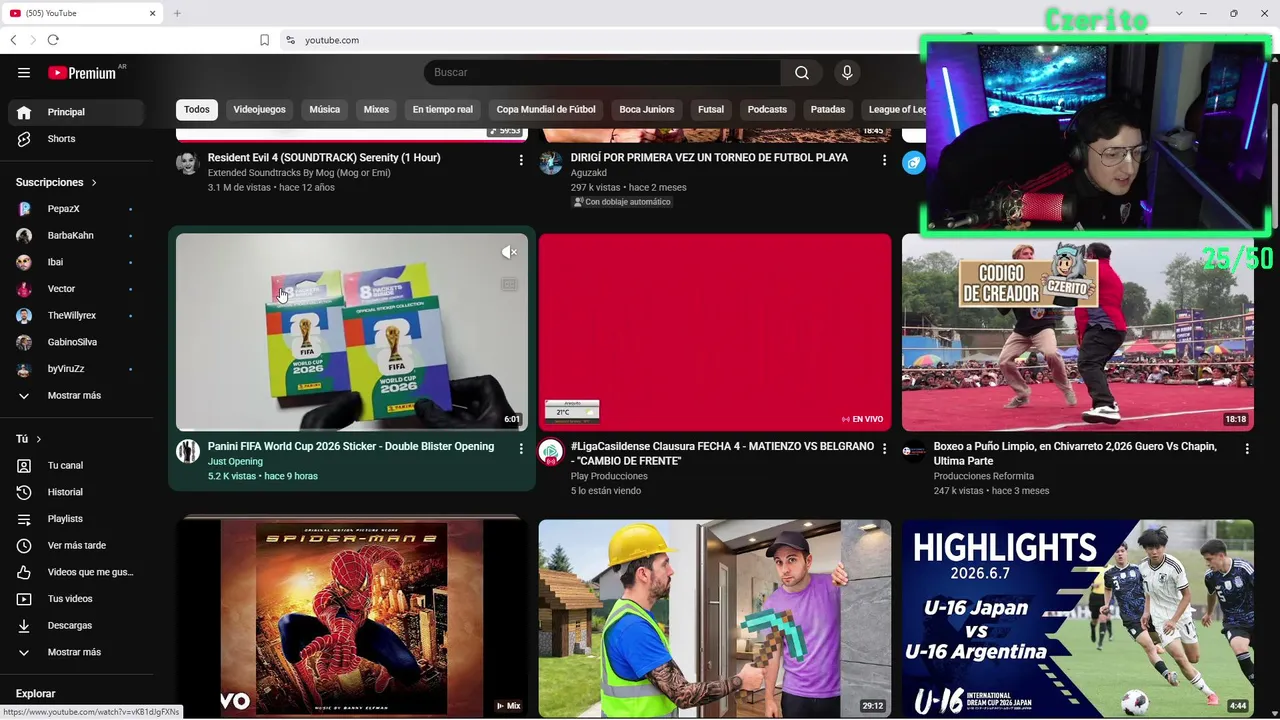
Task: Click Producciones Reformita channel avatar
Action: tap(914, 451)
